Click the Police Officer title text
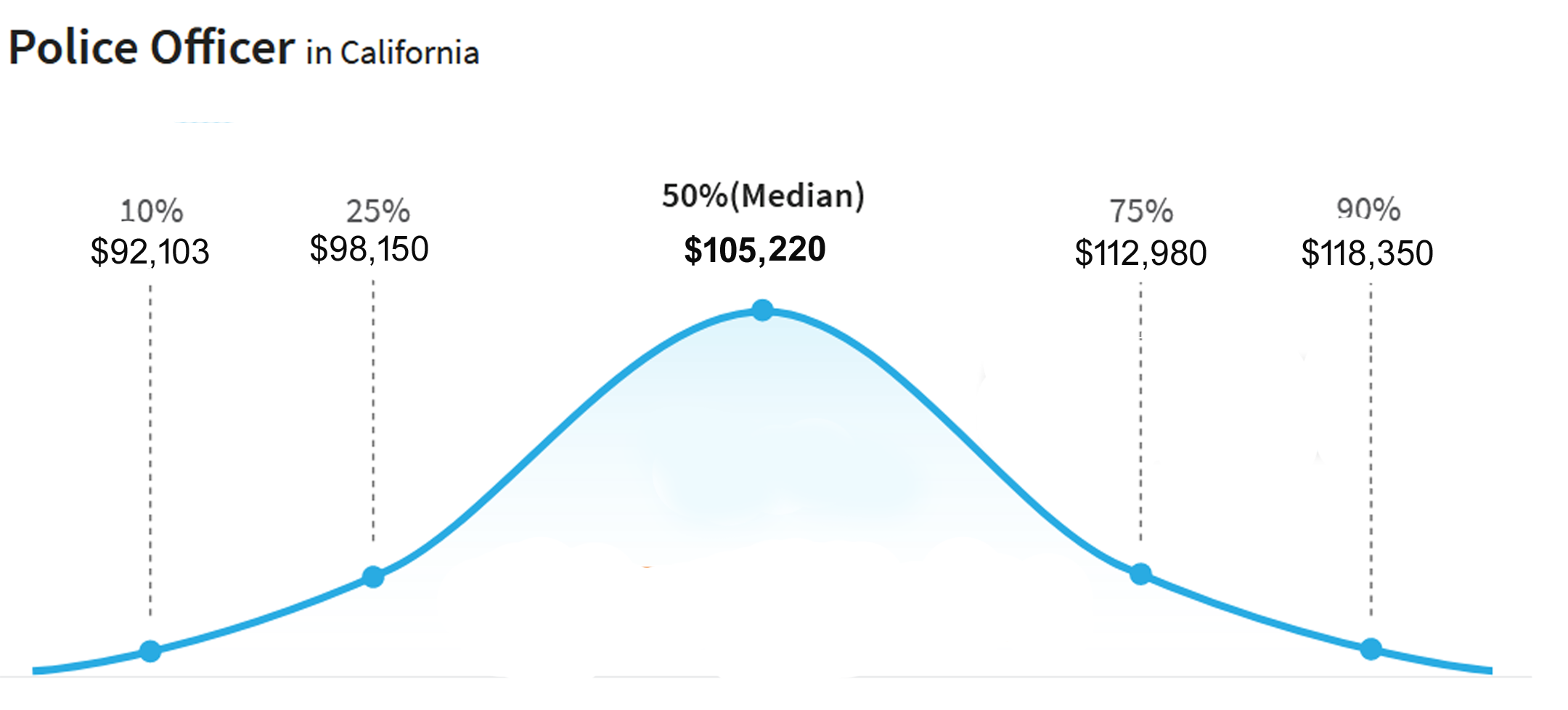The height and width of the screenshot is (710, 1568). click(x=151, y=48)
